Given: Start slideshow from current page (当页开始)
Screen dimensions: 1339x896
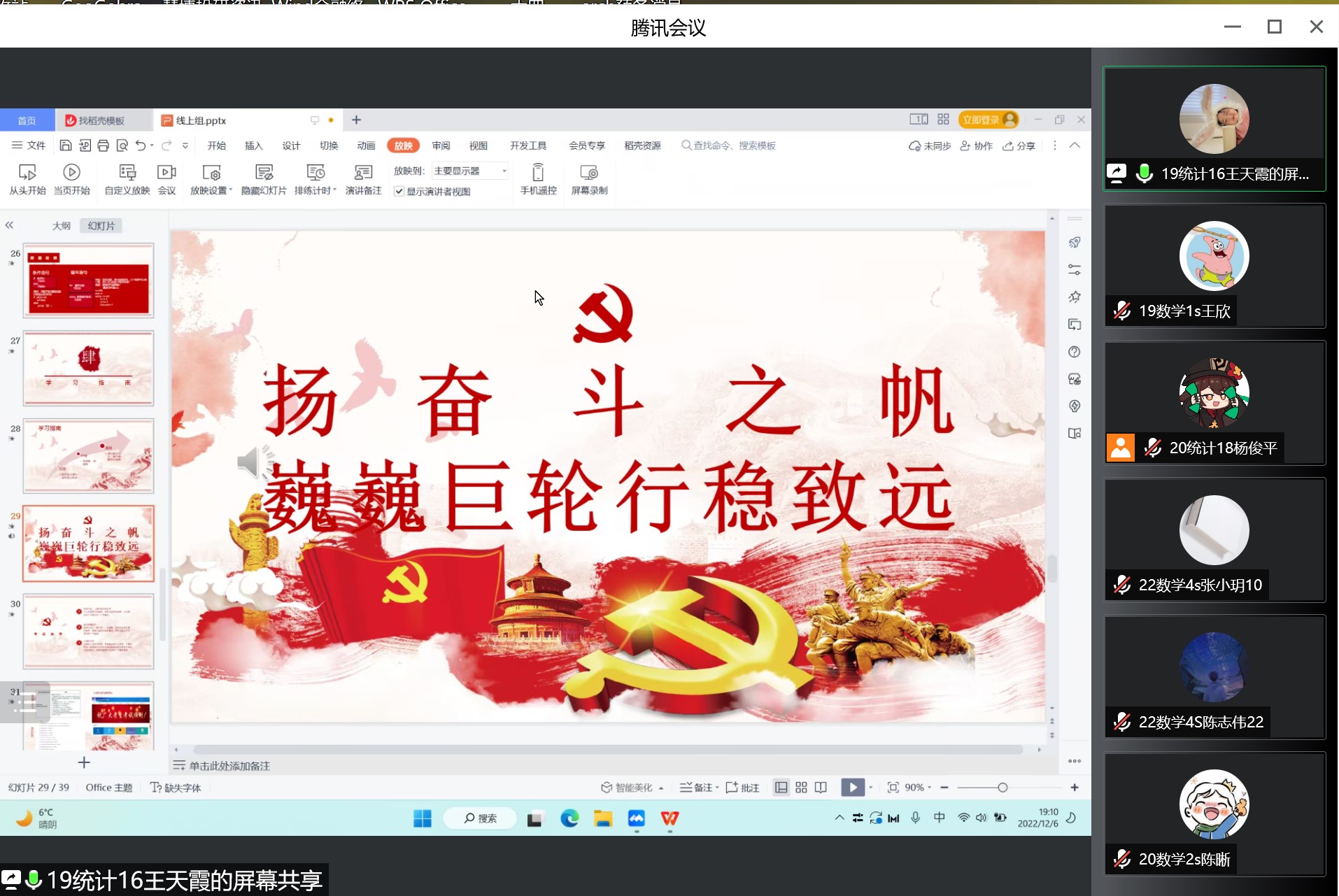Looking at the screenshot, I should click(x=71, y=172).
